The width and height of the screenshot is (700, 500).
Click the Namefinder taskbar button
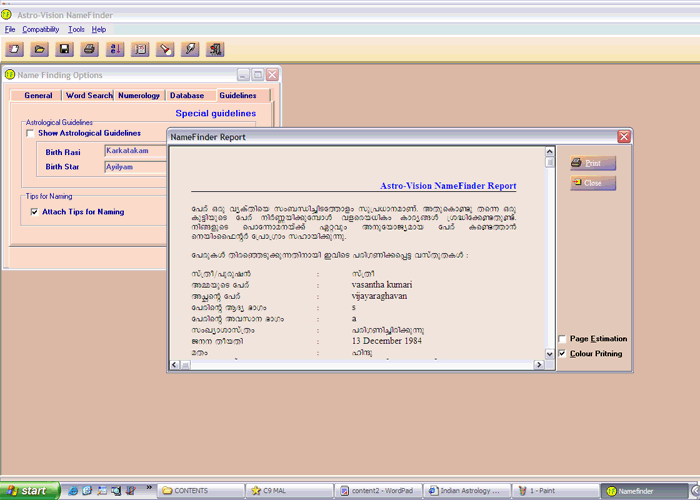coord(644,491)
